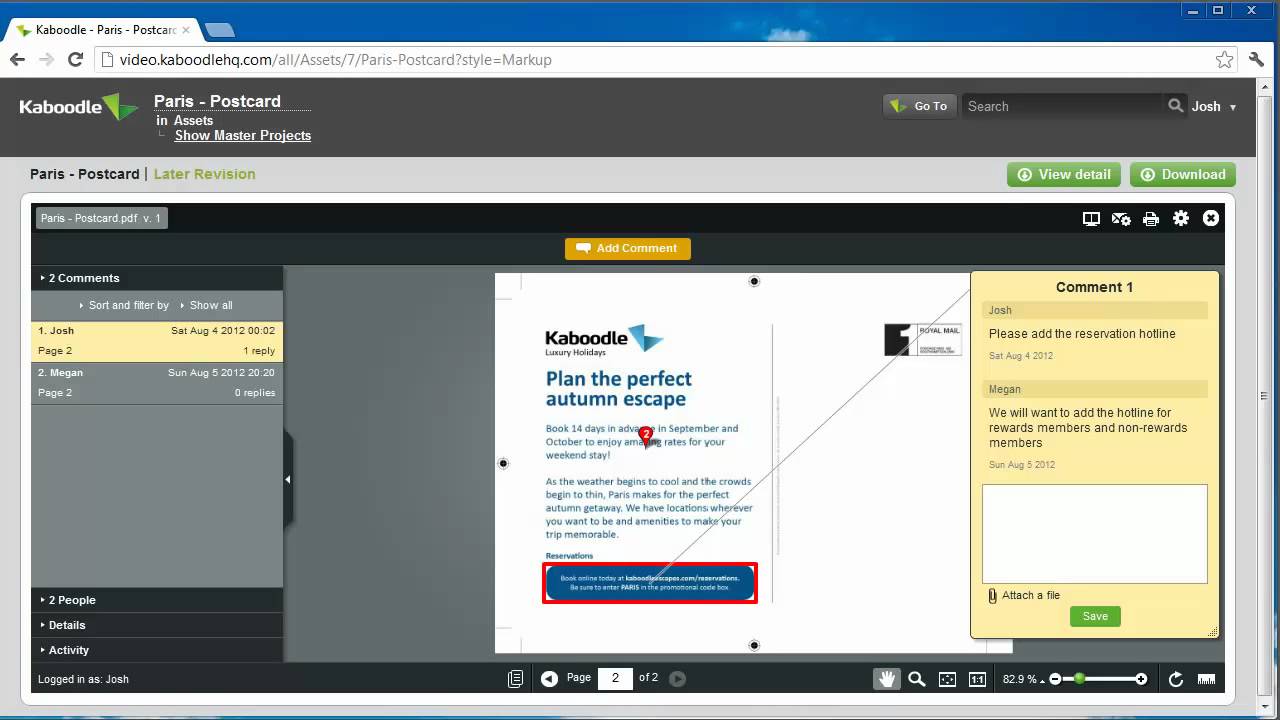Open a new browser tab
This screenshot has width=1280, height=720.
tap(219, 30)
